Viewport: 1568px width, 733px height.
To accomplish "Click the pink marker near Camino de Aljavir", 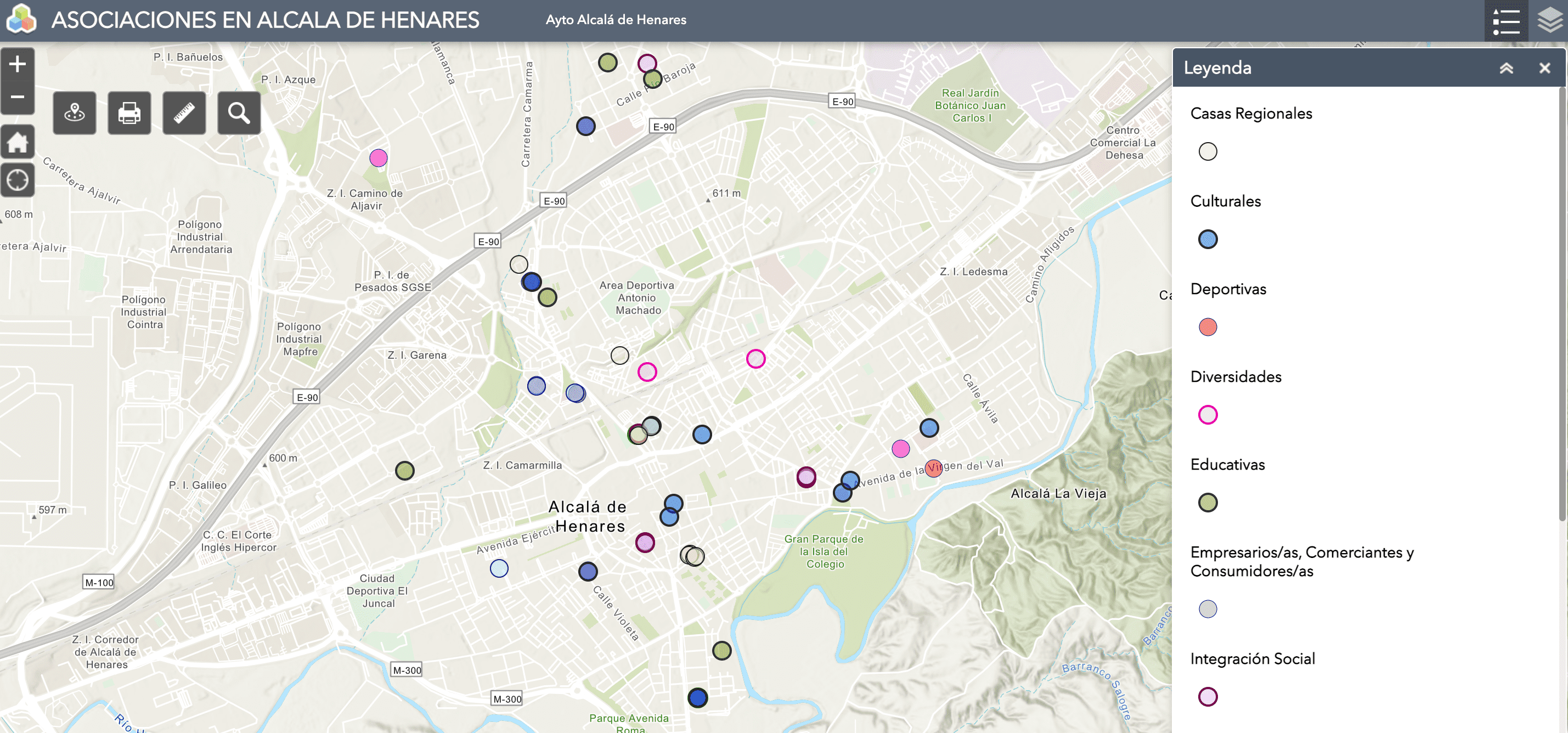I will [378, 159].
